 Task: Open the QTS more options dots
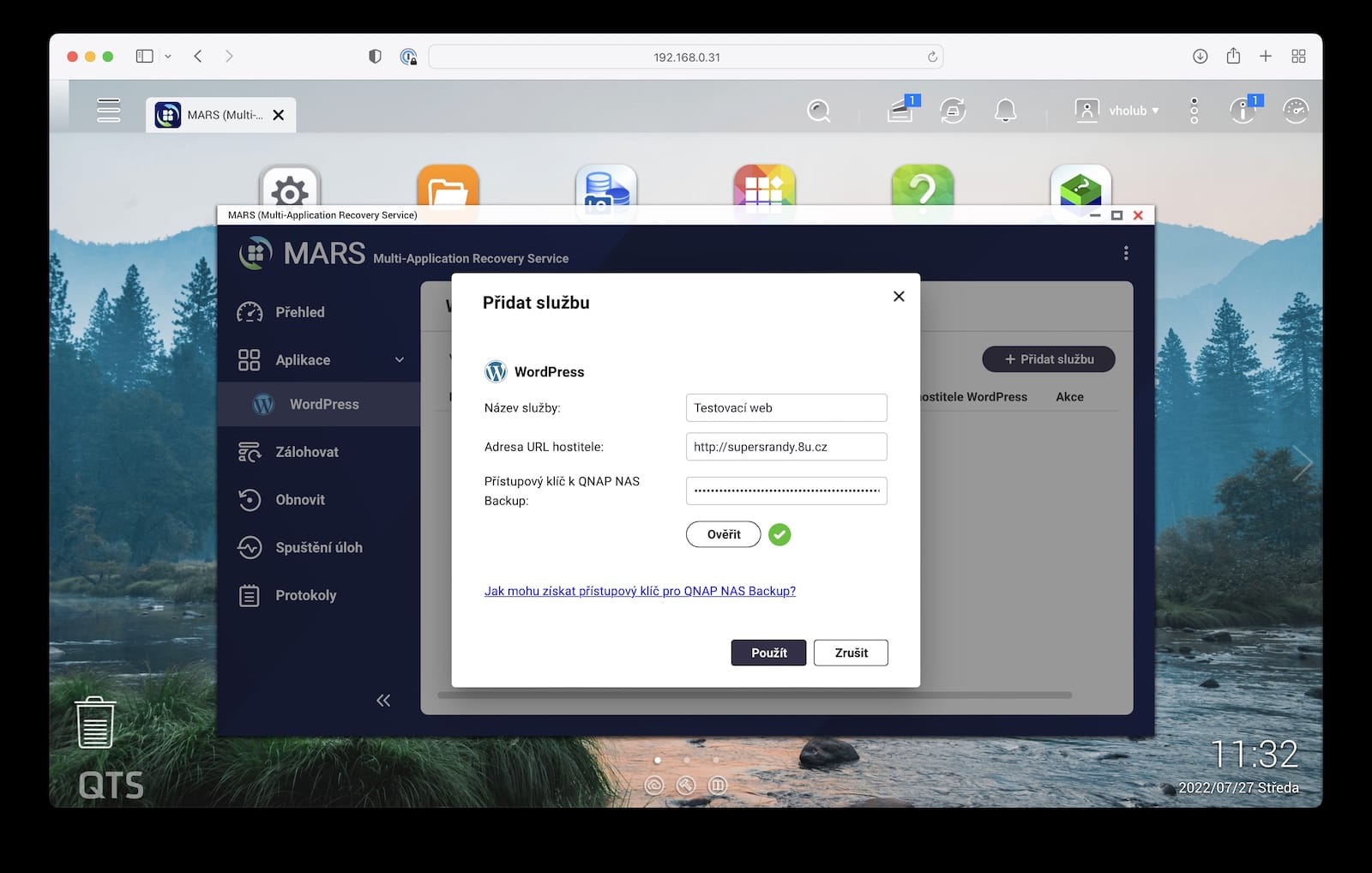1194,111
